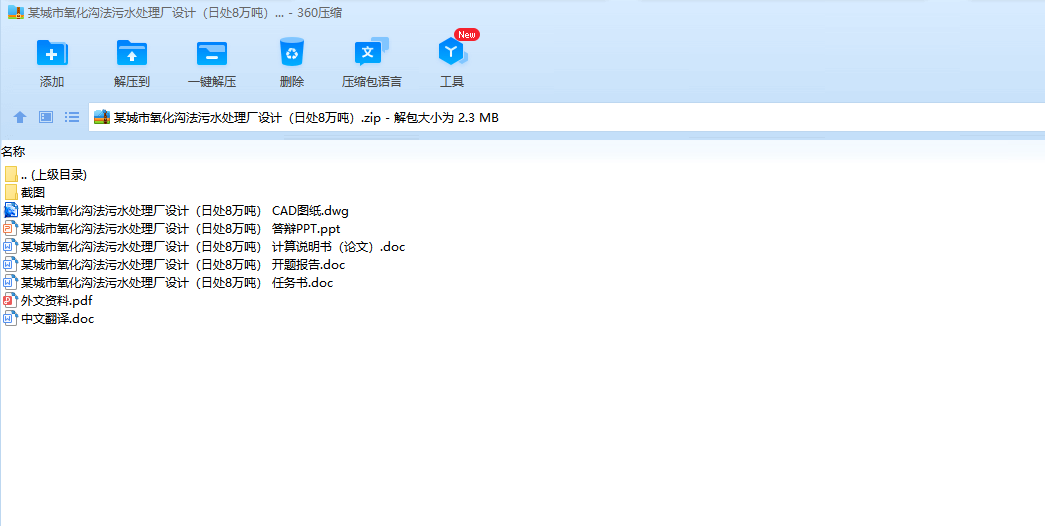Click the Word icon of 计算说明书（论文）.doc
The height and width of the screenshot is (526, 1045).
click(x=11, y=247)
